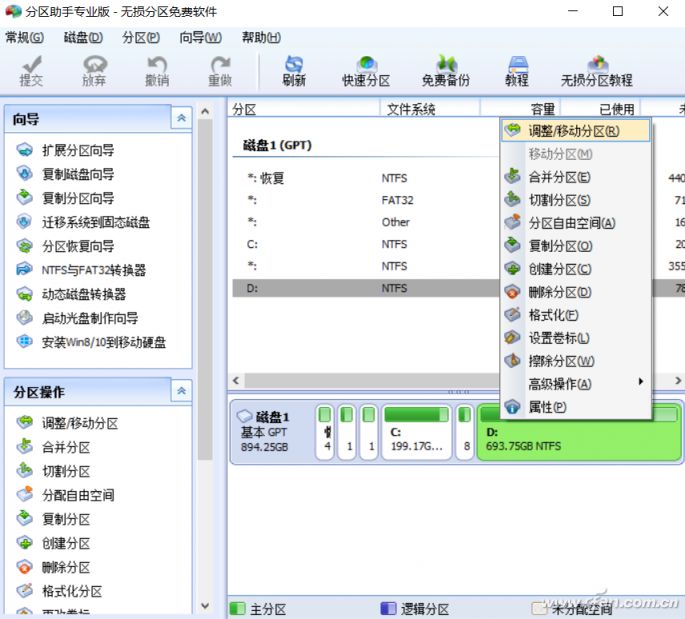
Task: Sort by 文件系统 column header
Action: (x=430, y=109)
